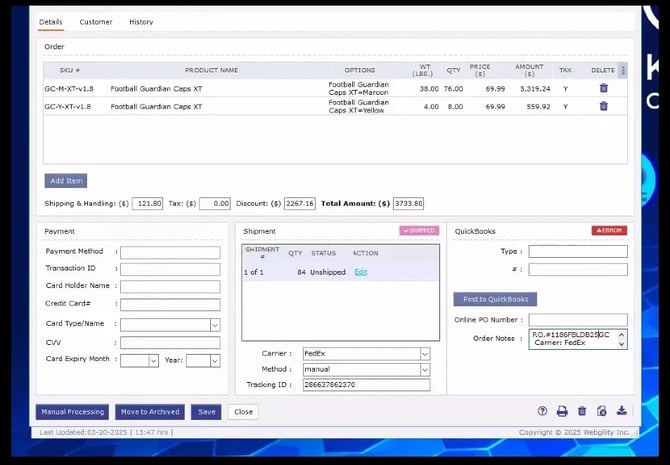Click the trash icon in the bottom toolbar

582,411
